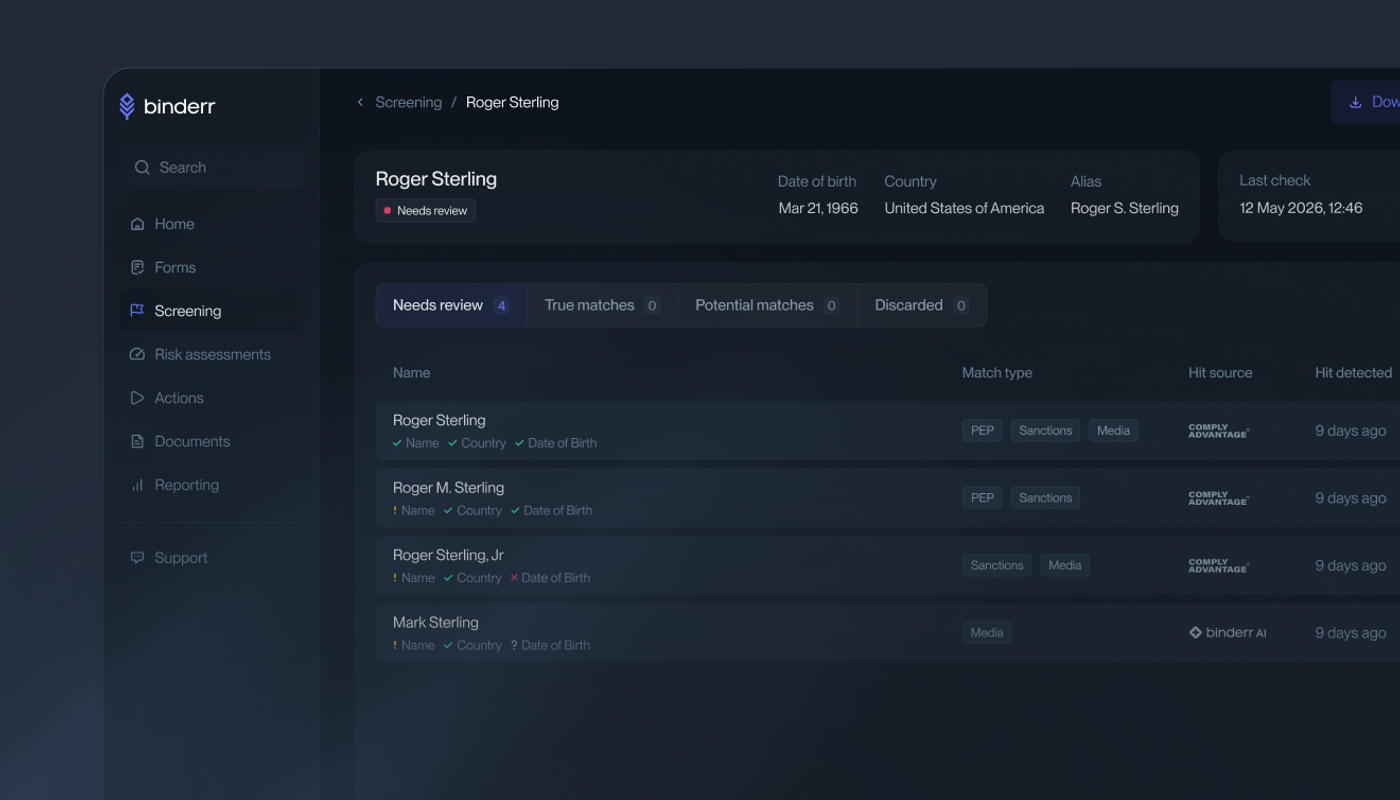Switch to the Needs review tab

[x=452, y=305]
